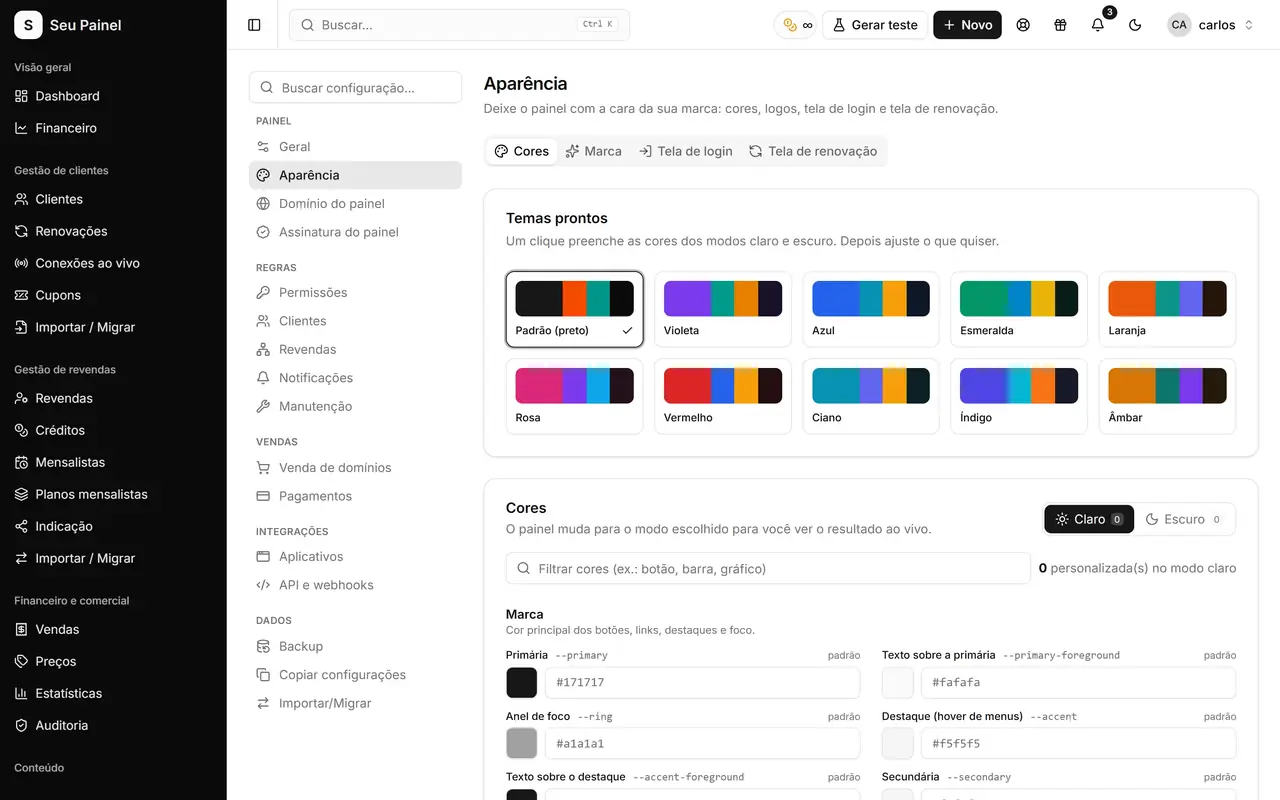Click the #fafafa hex value field
This screenshot has height=800, width=1280.
tap(1078, 682)
